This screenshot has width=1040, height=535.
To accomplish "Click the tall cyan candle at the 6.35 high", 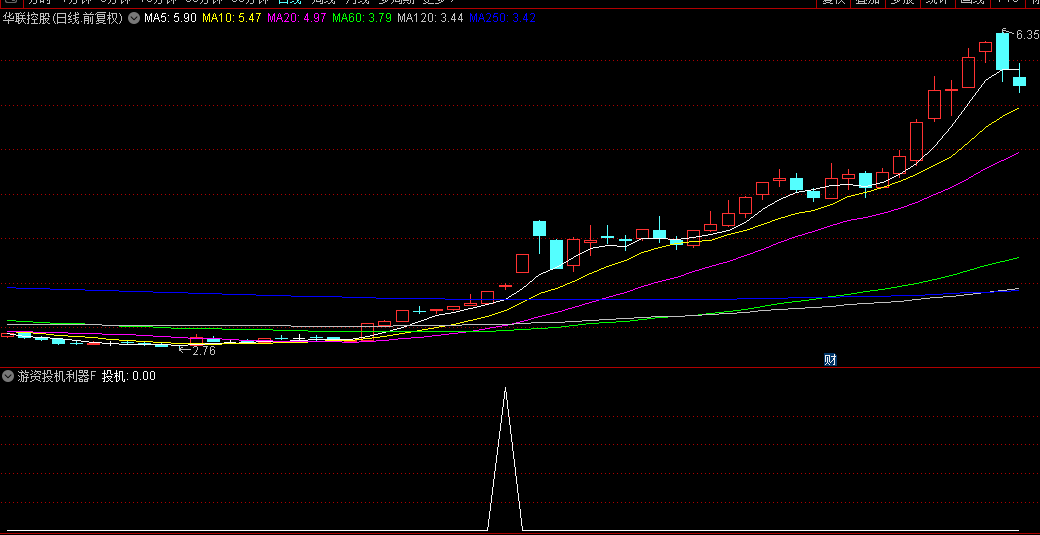I will (1002, 52).
